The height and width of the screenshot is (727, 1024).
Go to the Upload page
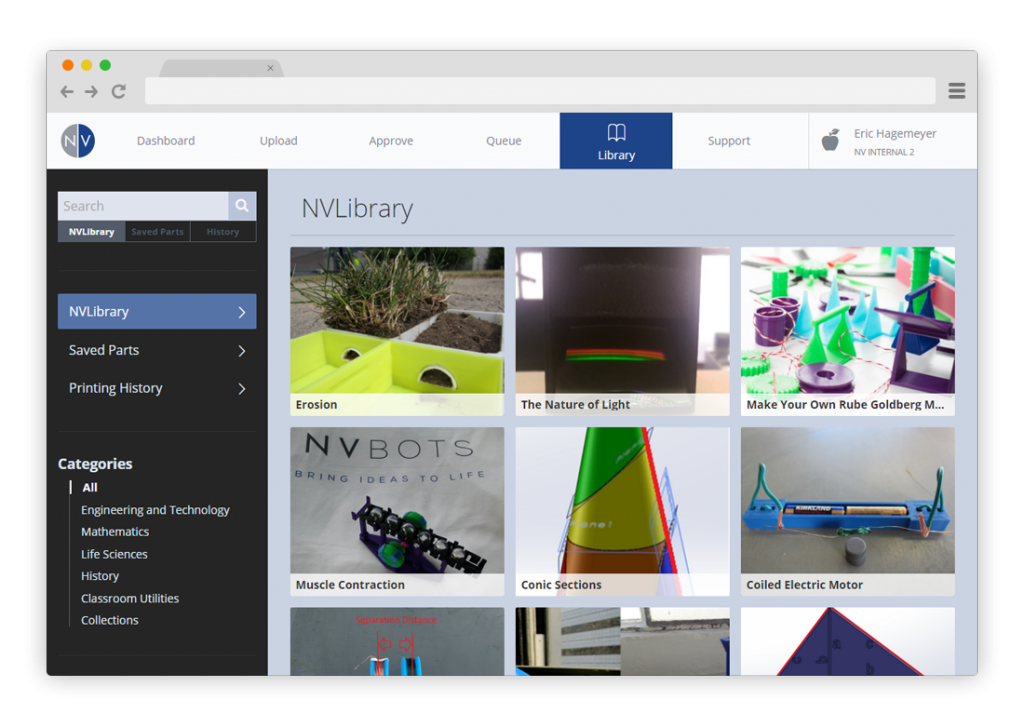click(x=278, y=140)
